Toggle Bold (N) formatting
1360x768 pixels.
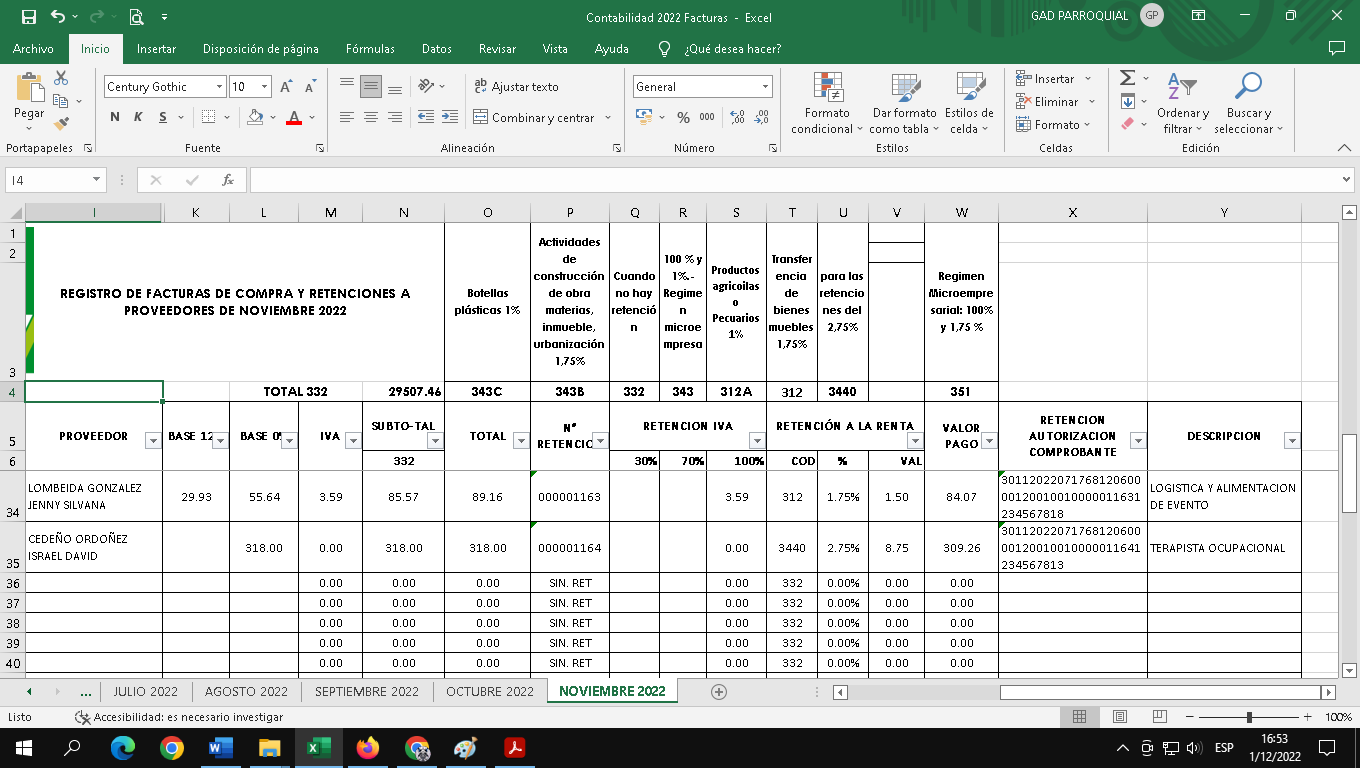tap(115, 117)
